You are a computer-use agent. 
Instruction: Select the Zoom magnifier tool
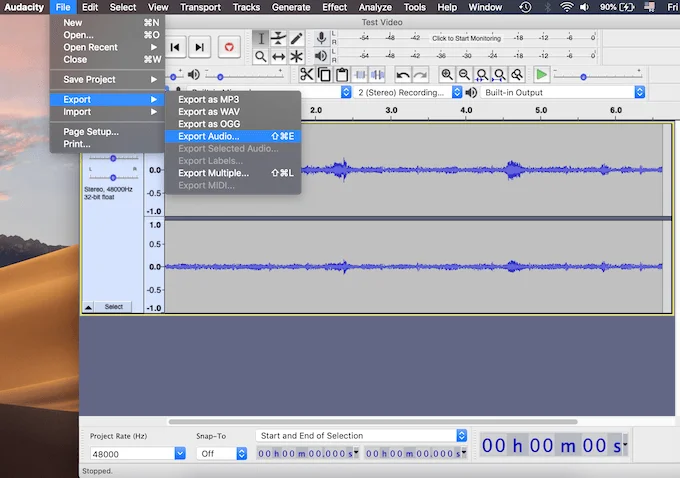[x=261, y=56]
